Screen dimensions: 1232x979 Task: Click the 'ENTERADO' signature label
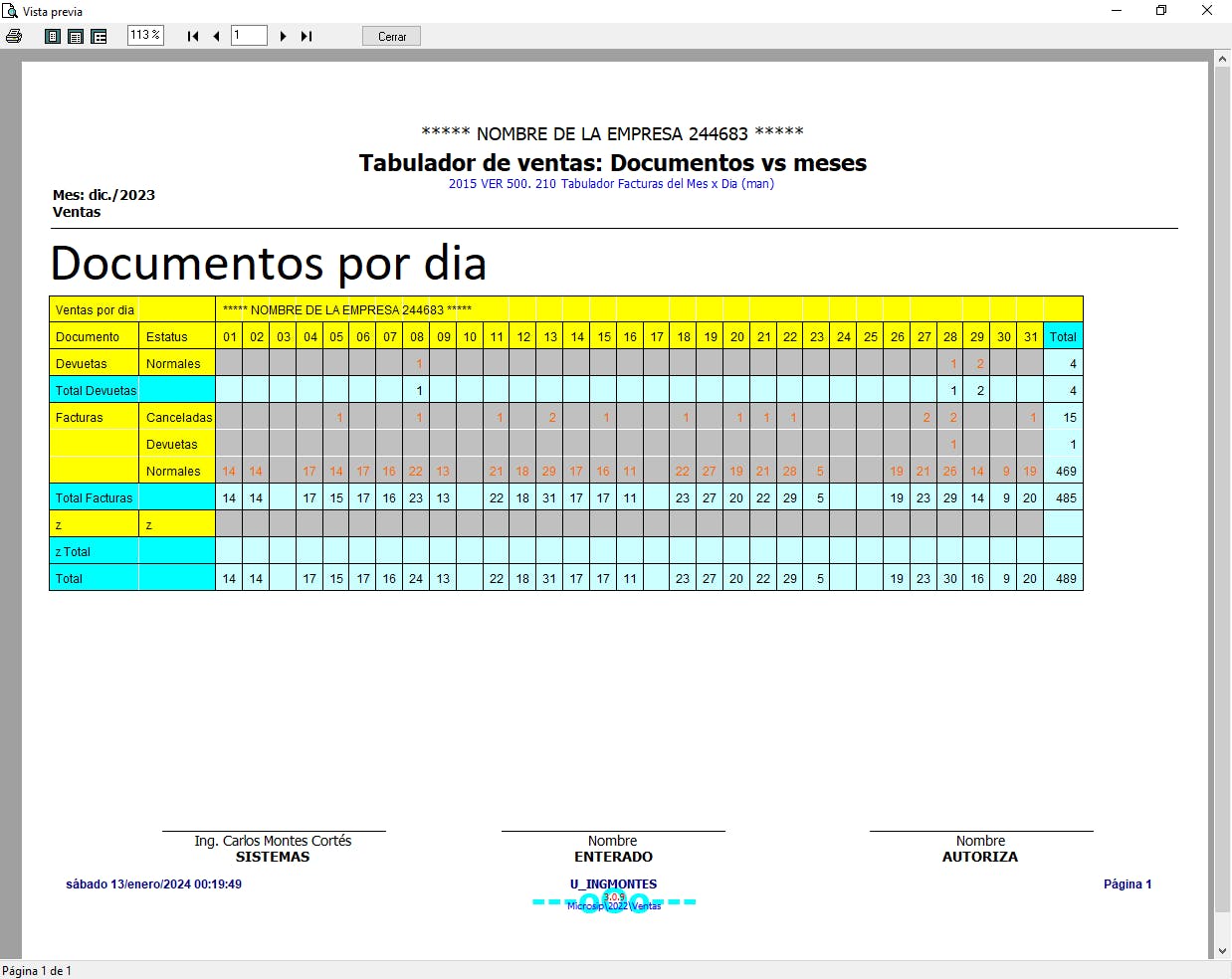coord(613,857)
